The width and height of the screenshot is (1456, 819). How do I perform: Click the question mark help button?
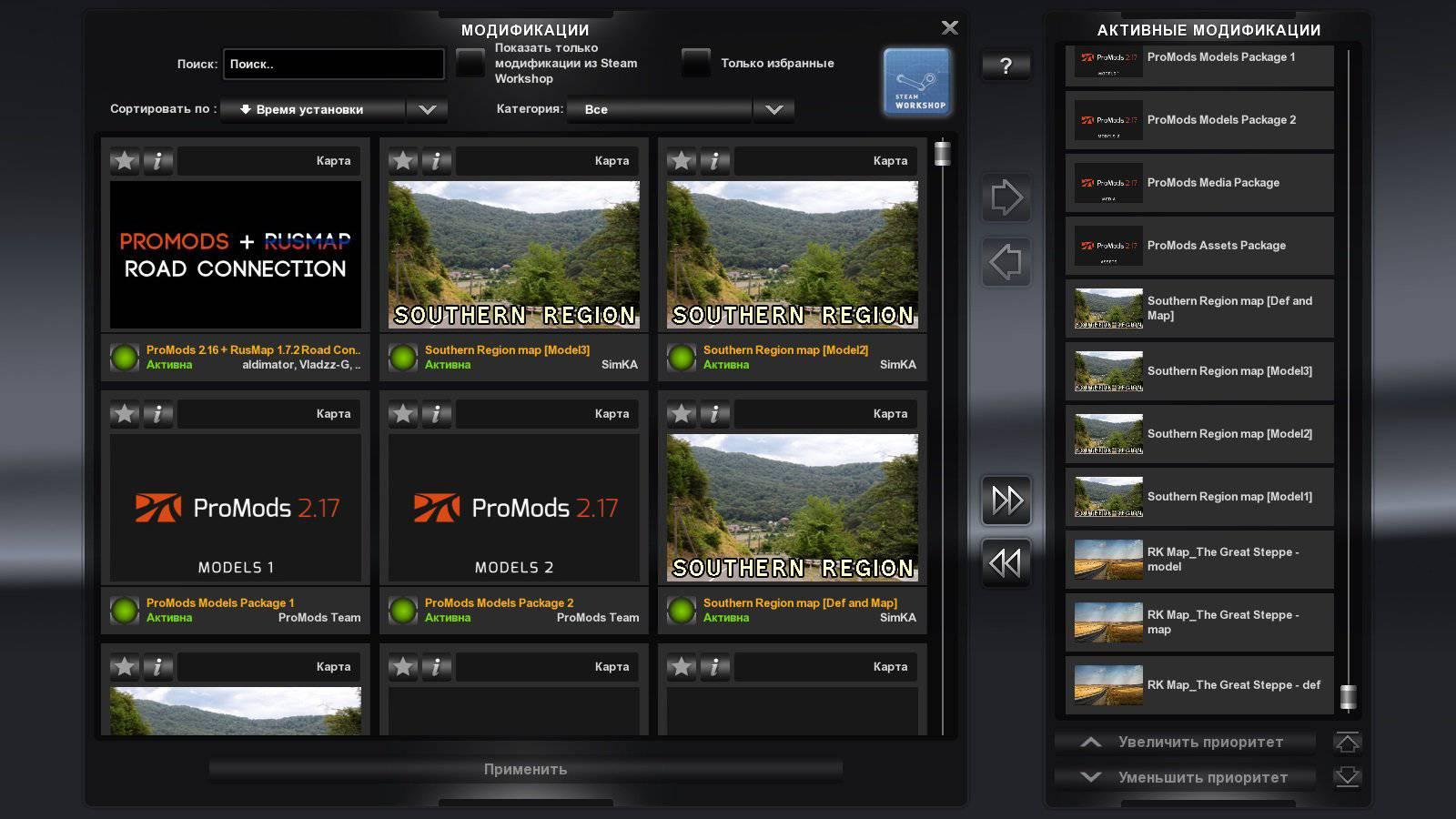1006,66
